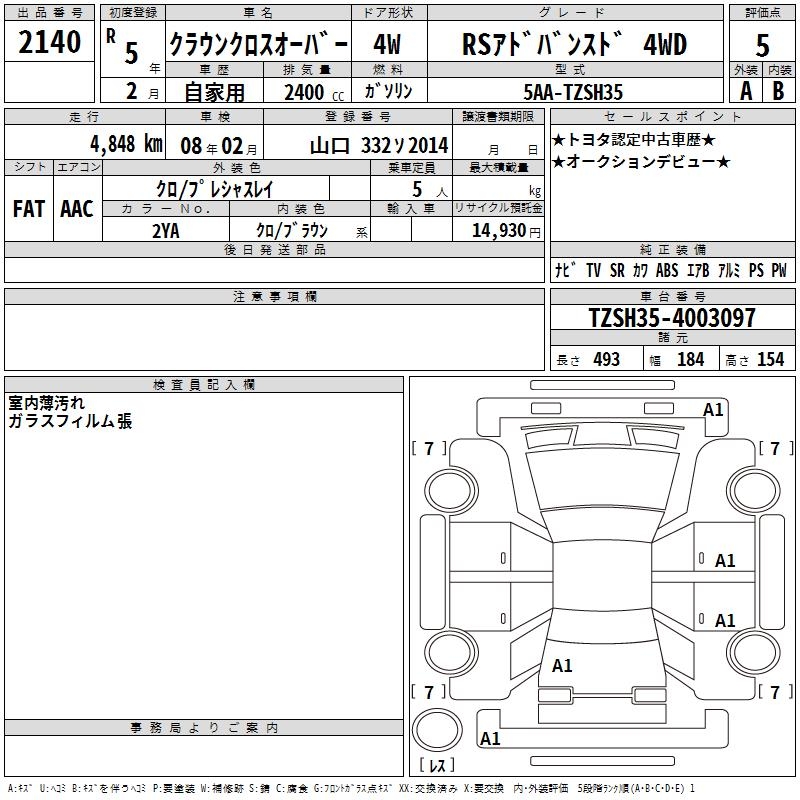Click the height value 154
This screenshot has width=800, height=800.
click(770, 359)
